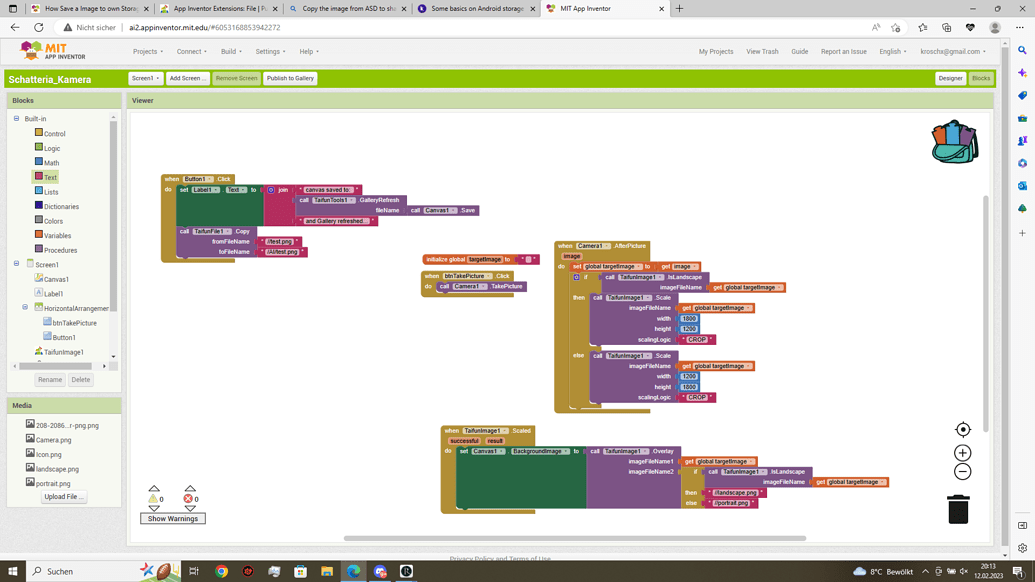This screenshot has width=1035, height=582.
Task: Open the Build menu
Action: (x=231, y=52)
